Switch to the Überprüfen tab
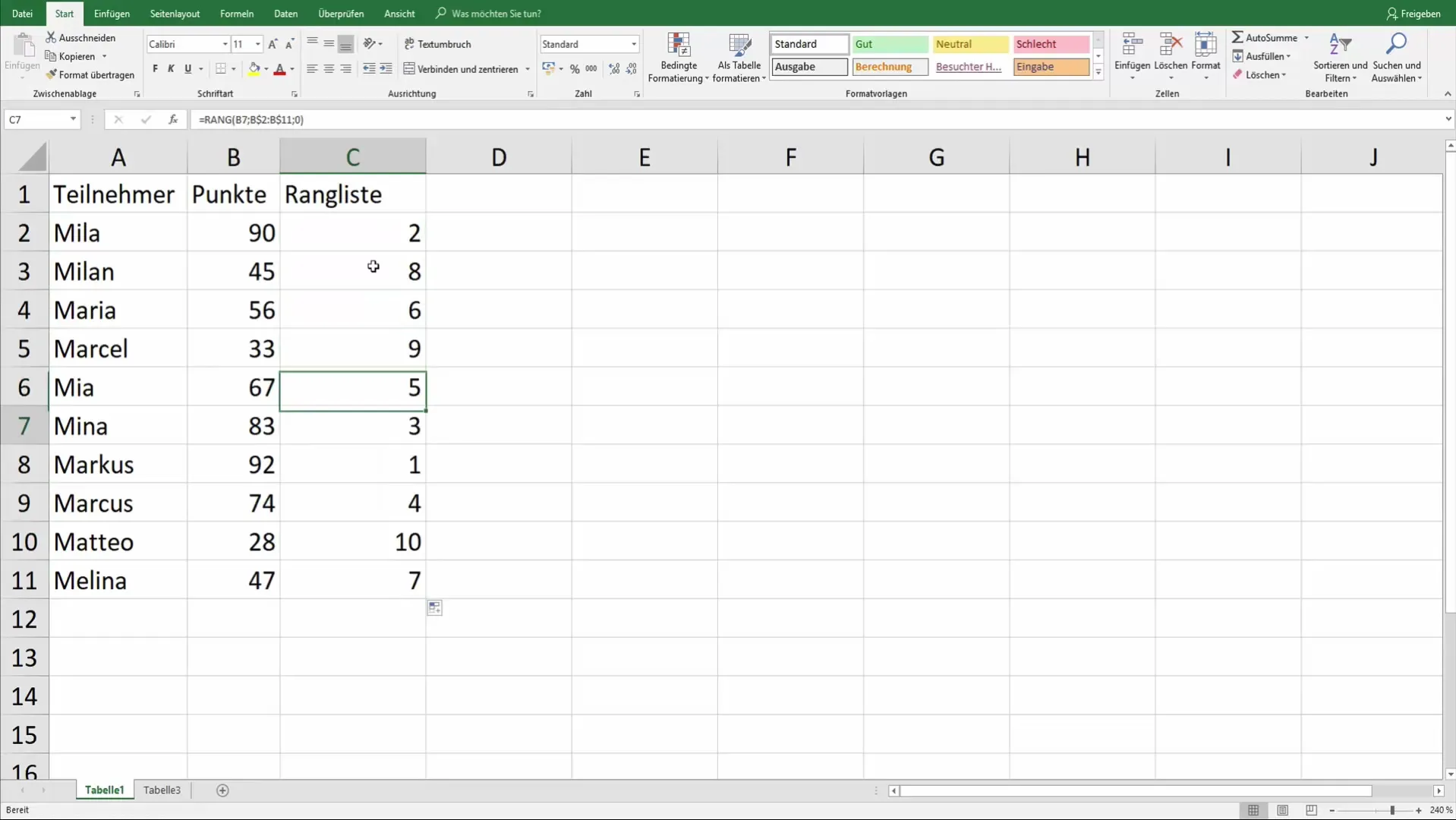 pos(341,14)
